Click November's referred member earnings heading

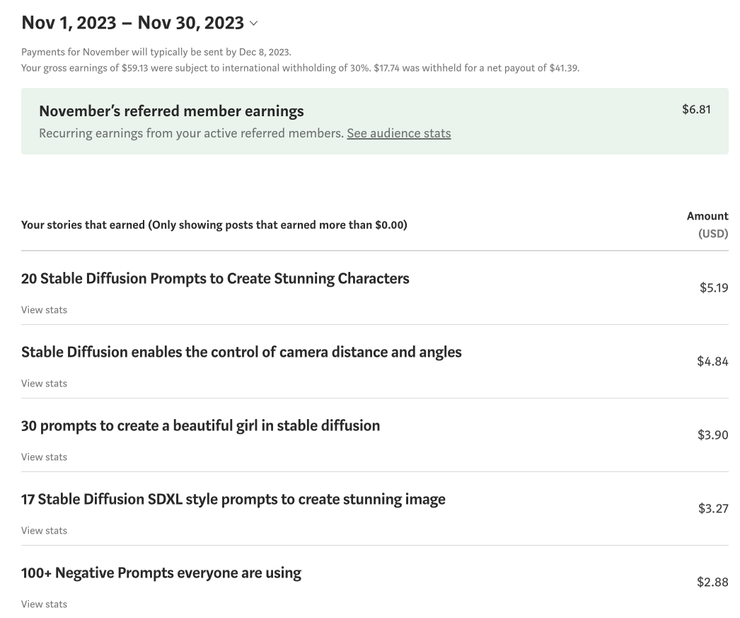[171, 111]
